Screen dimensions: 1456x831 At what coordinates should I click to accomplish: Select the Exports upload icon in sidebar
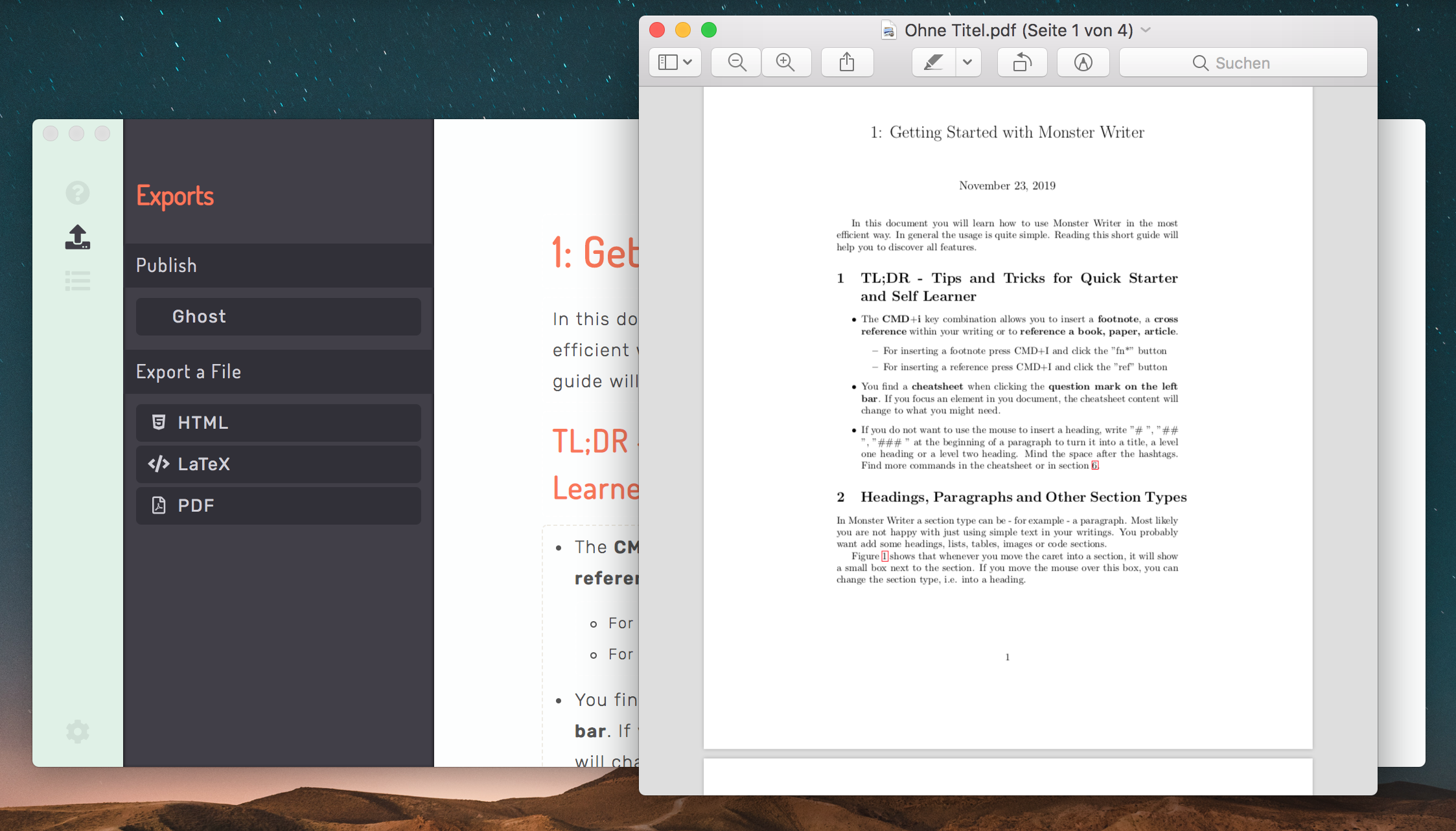[78, 237]
